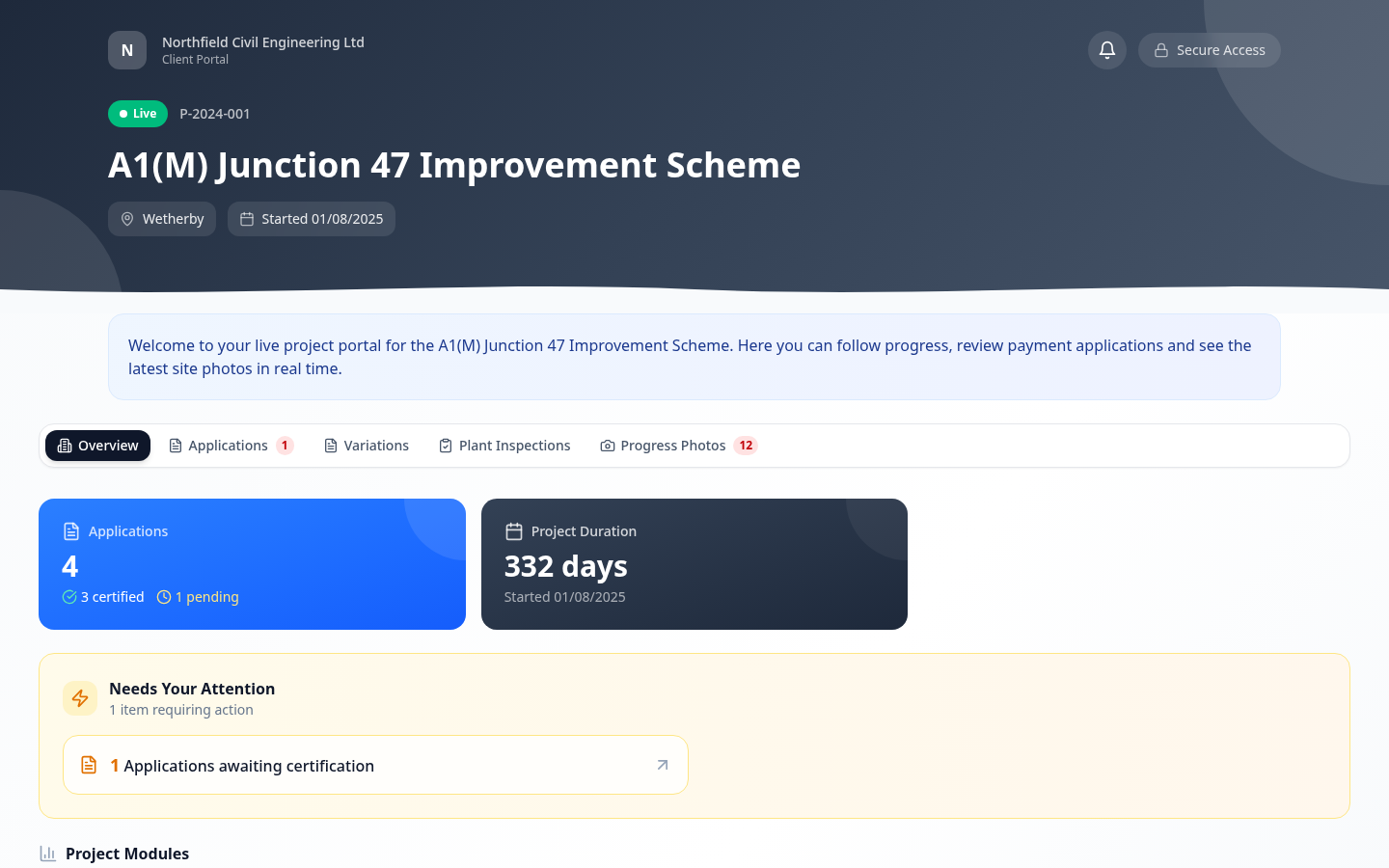Click the Progress Photos badge showing 12
Viewport: 1389px width, 868px height.
point(746,446)
